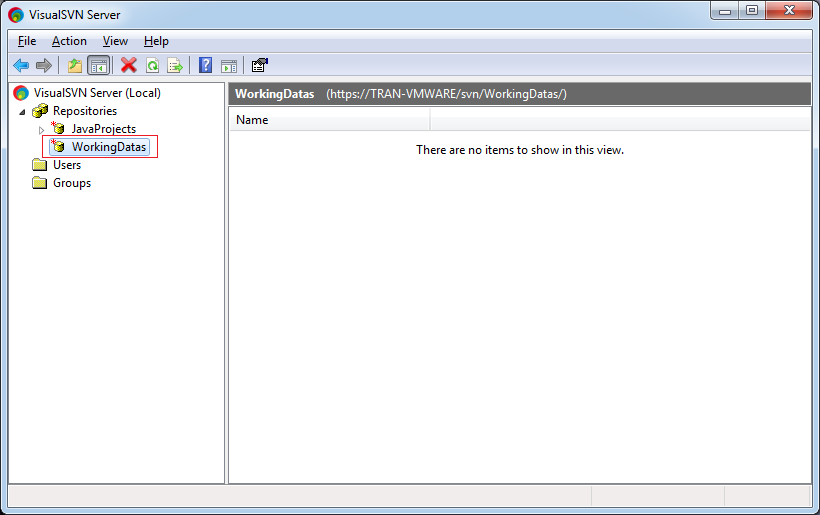Select the Repositories tree node
The height and width of the screenshot is (515, 820).
(85, 111)
